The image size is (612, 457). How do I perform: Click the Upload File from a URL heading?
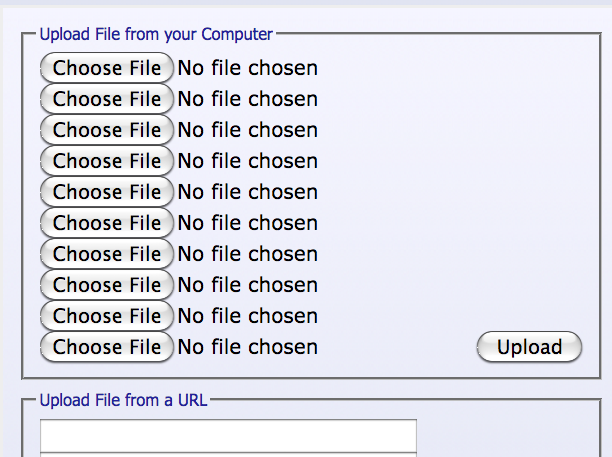(x=123, y=400)
